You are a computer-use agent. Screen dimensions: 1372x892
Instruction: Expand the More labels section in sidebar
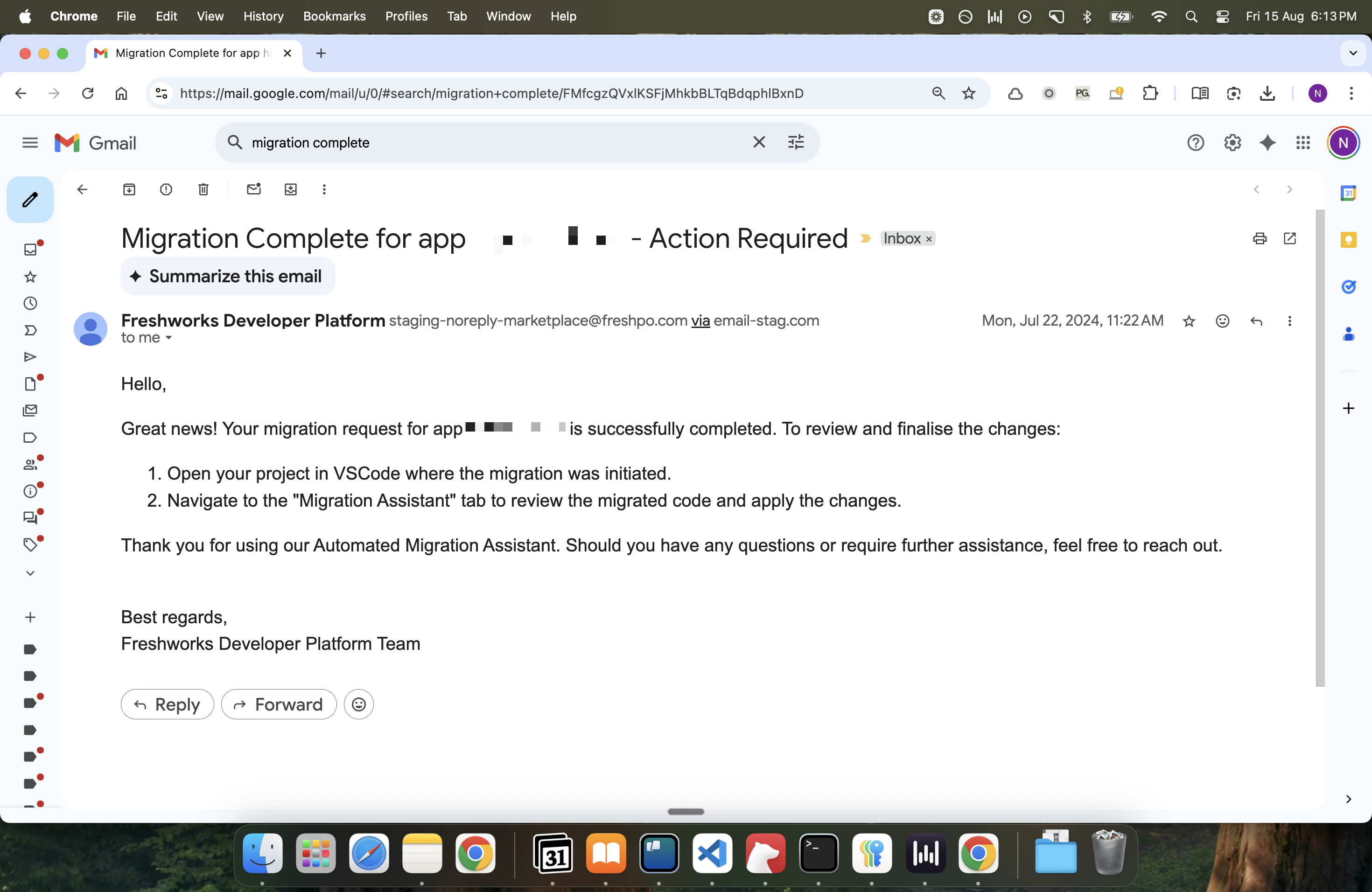[x=29, y=573]
